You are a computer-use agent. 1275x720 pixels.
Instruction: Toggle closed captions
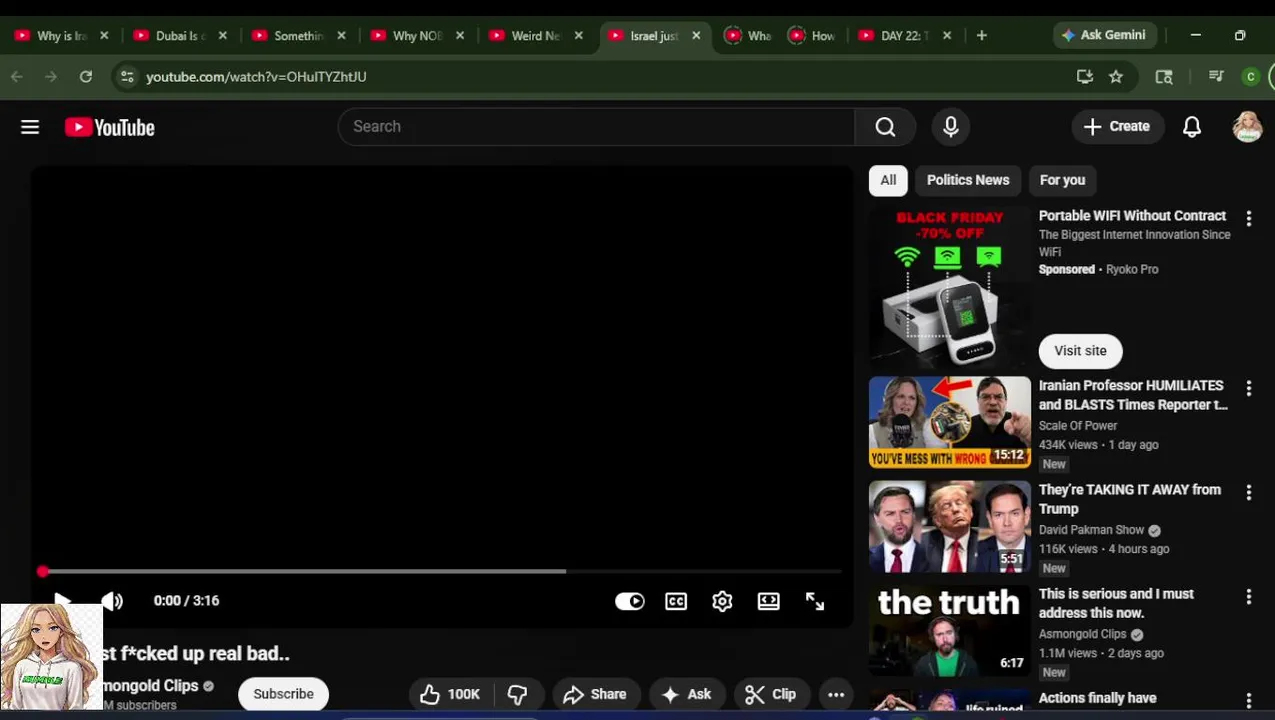click(676, 601)
